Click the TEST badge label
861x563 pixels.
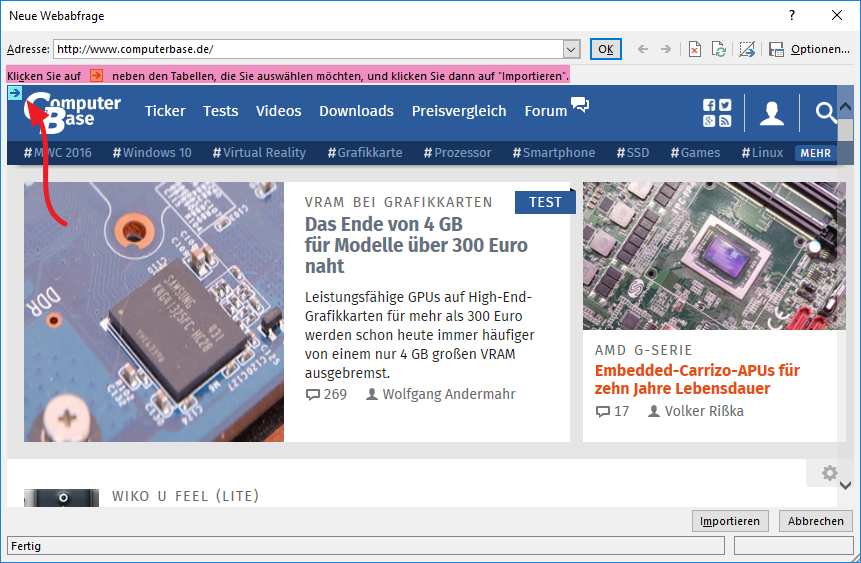click(545, 202)
